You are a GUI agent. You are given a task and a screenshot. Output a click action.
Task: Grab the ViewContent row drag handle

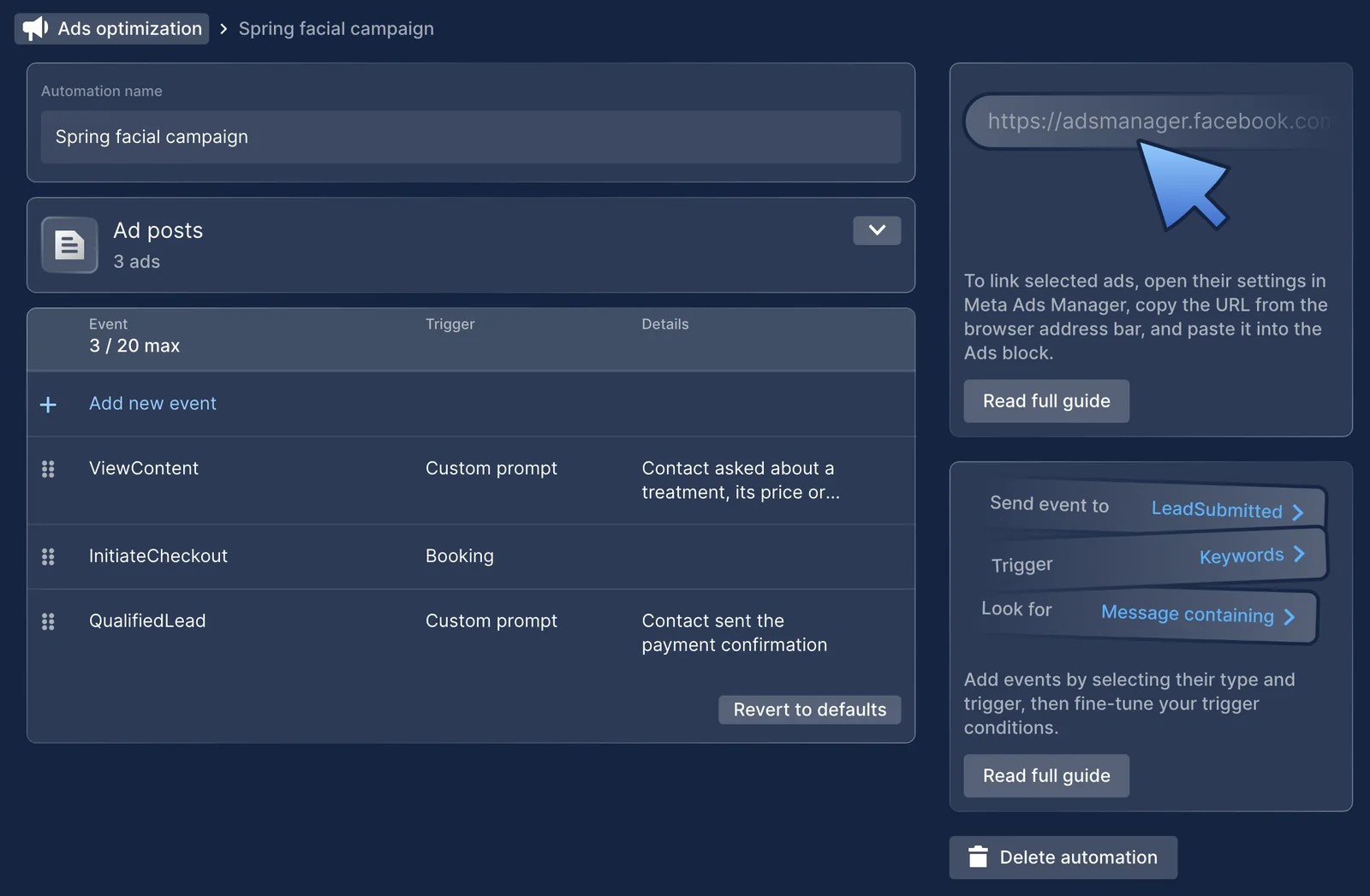[x=48, y=469]
